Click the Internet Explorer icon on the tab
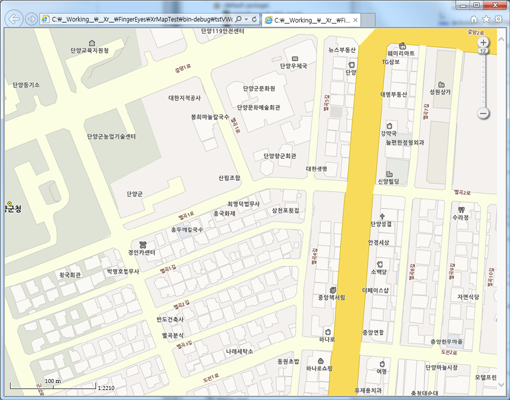Viewport: 510px width, 400px height. point(268,20)
